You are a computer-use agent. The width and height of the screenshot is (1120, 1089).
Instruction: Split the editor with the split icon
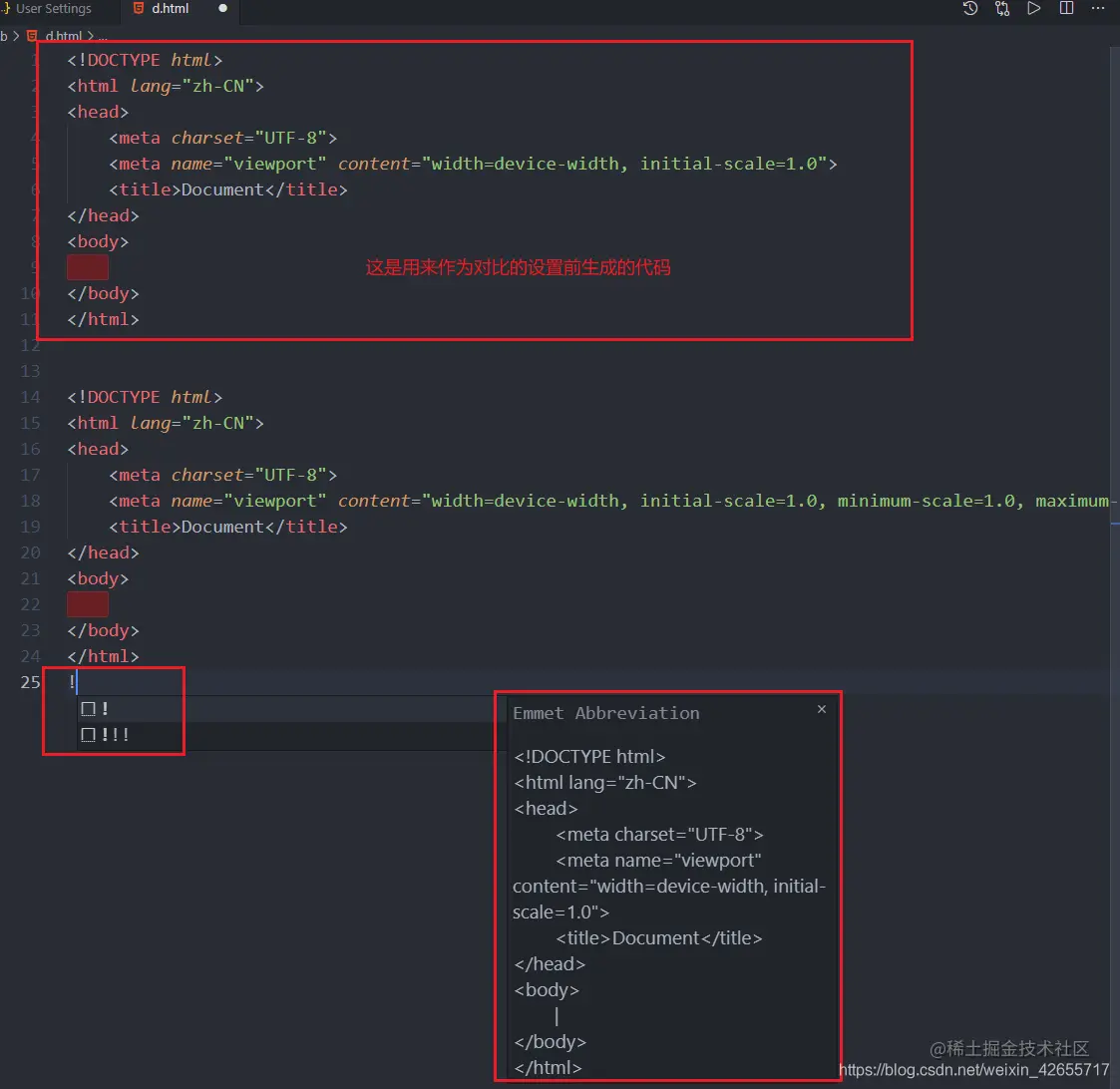pos(1066,9)
